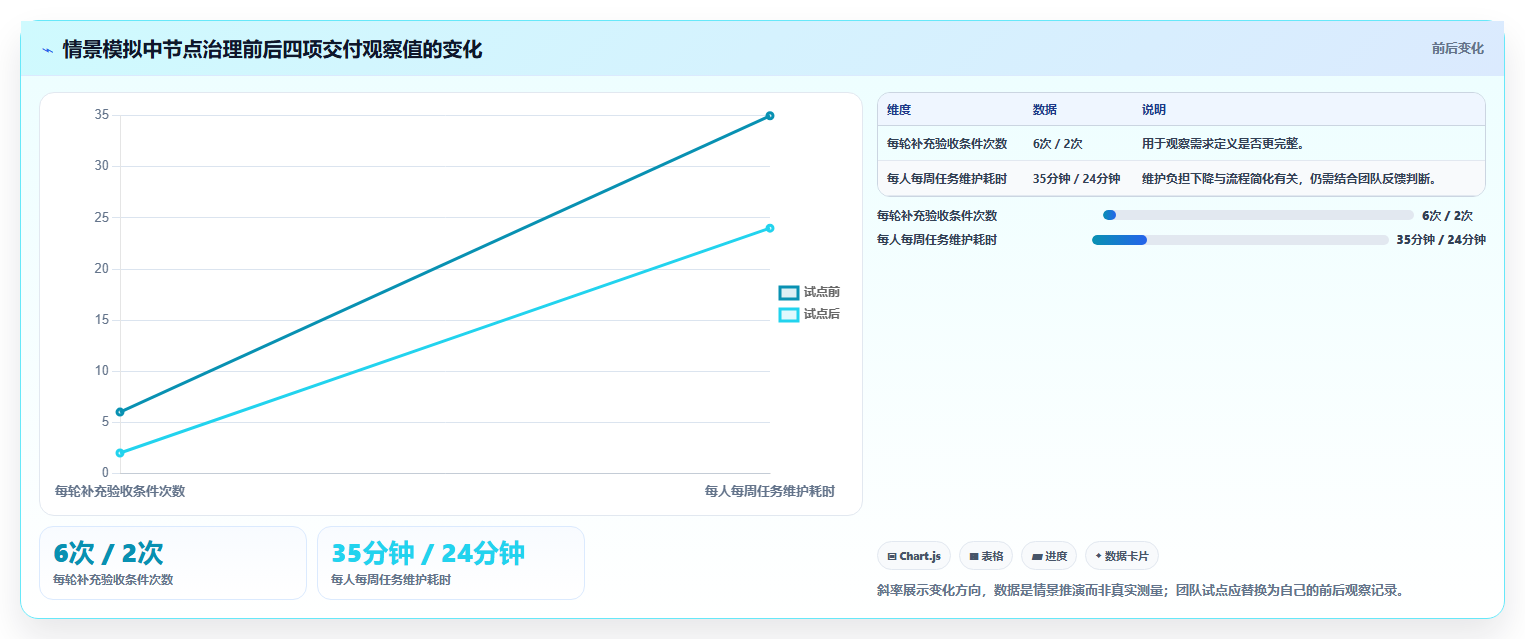Click the y-axis tick 20
Image resolution: width=1525 pixels, height=639 pixels.
tap(102, 269)
